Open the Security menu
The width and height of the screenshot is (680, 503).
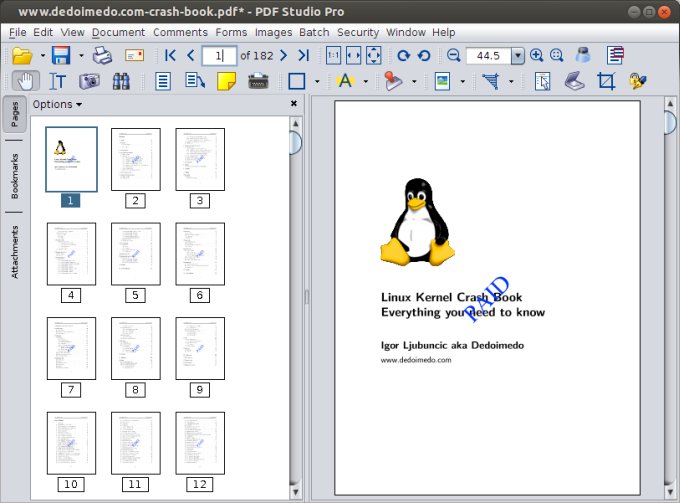358,33
